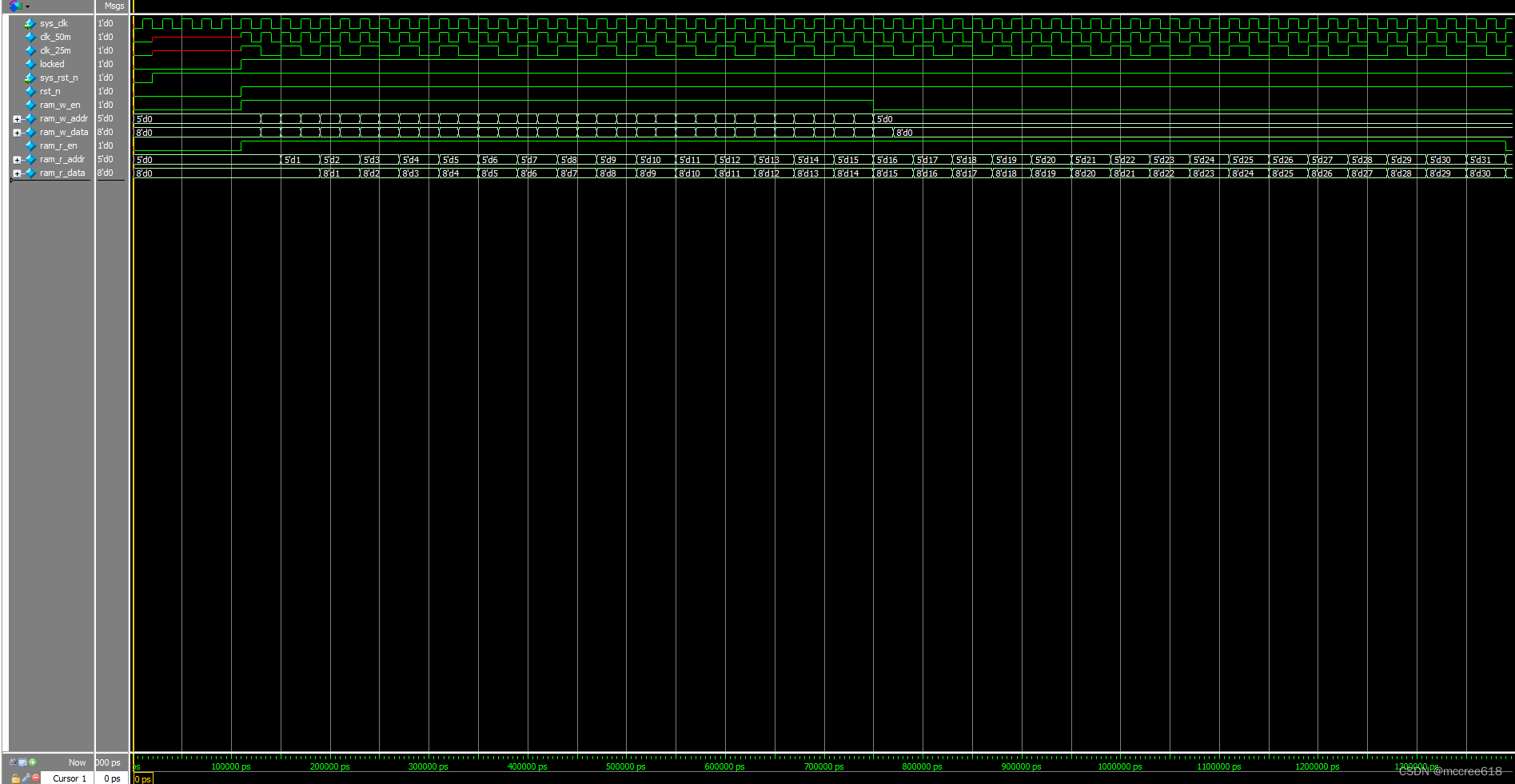
Task: Click the 1000000 ps timeline label
Action: (x=1119, y=766)
